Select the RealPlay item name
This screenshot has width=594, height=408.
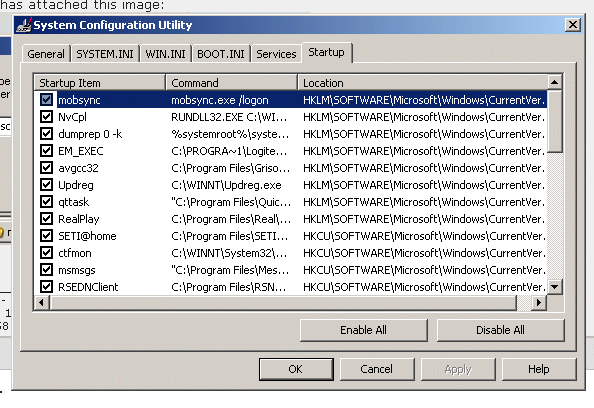(x=79, y=219)
